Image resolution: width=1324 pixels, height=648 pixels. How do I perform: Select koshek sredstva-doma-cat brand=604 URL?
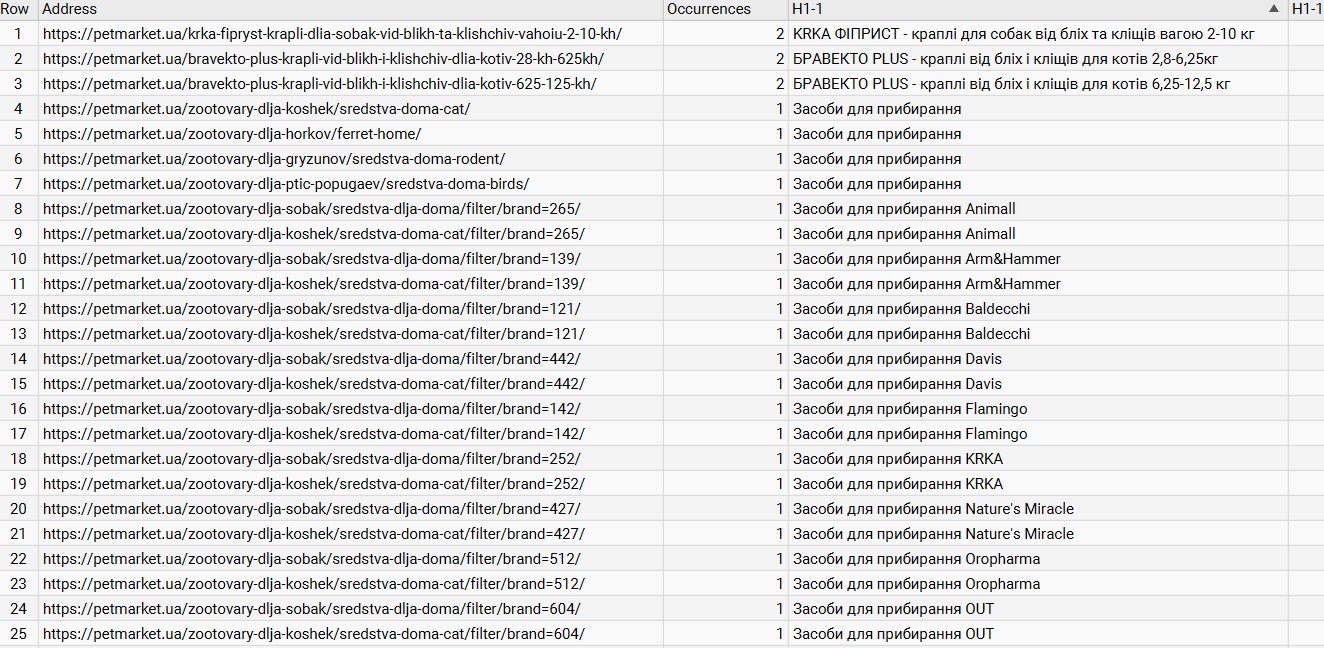coord(350,633)
